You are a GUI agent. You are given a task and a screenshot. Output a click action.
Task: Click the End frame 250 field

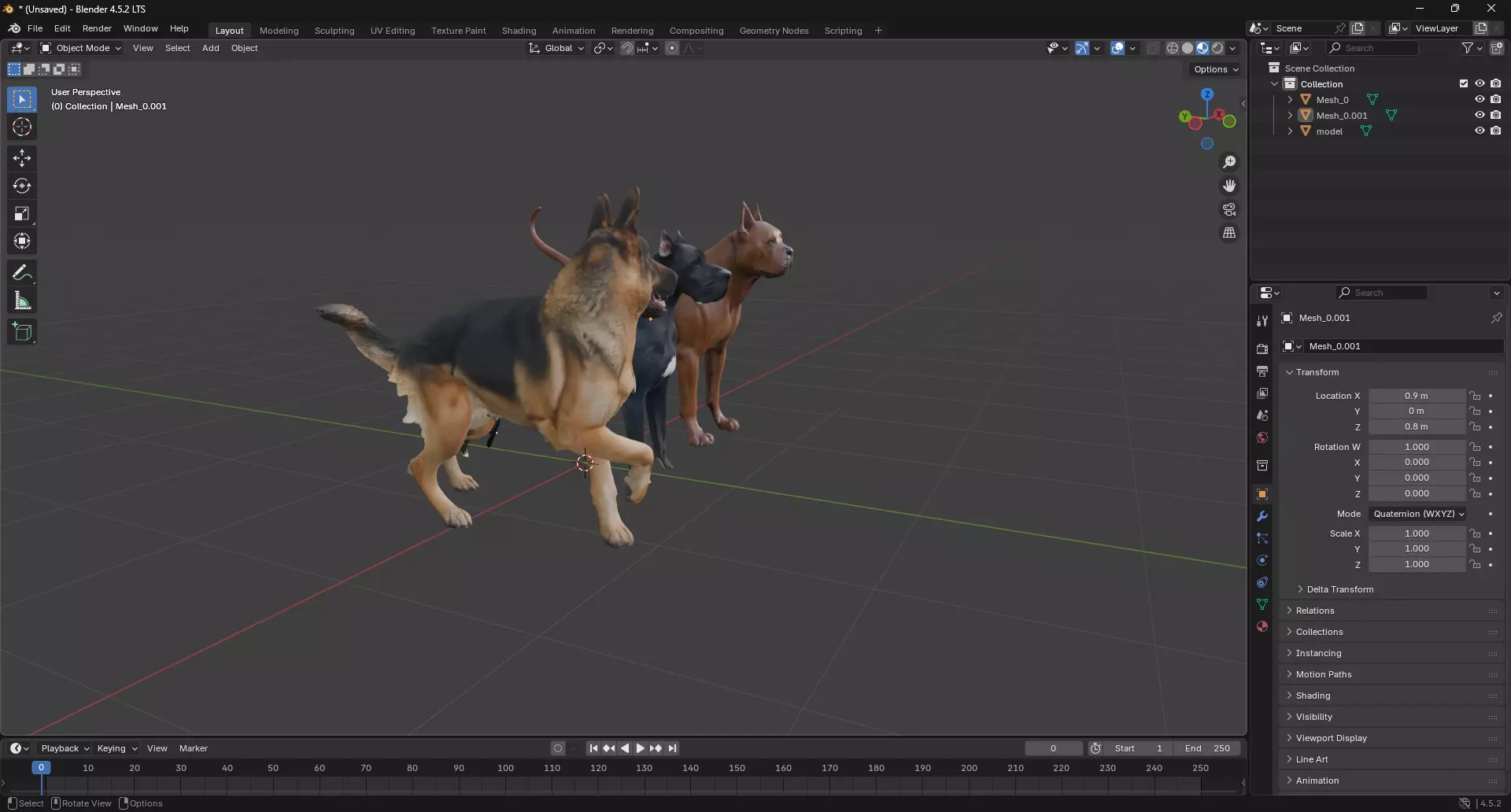pyautogui.click(x=1207, y=748)
